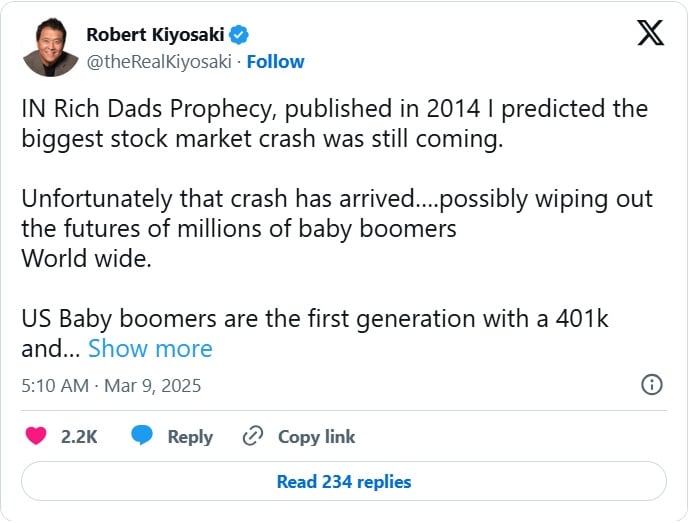
Task: Click the X logo icon
Action: coord(650,33)
